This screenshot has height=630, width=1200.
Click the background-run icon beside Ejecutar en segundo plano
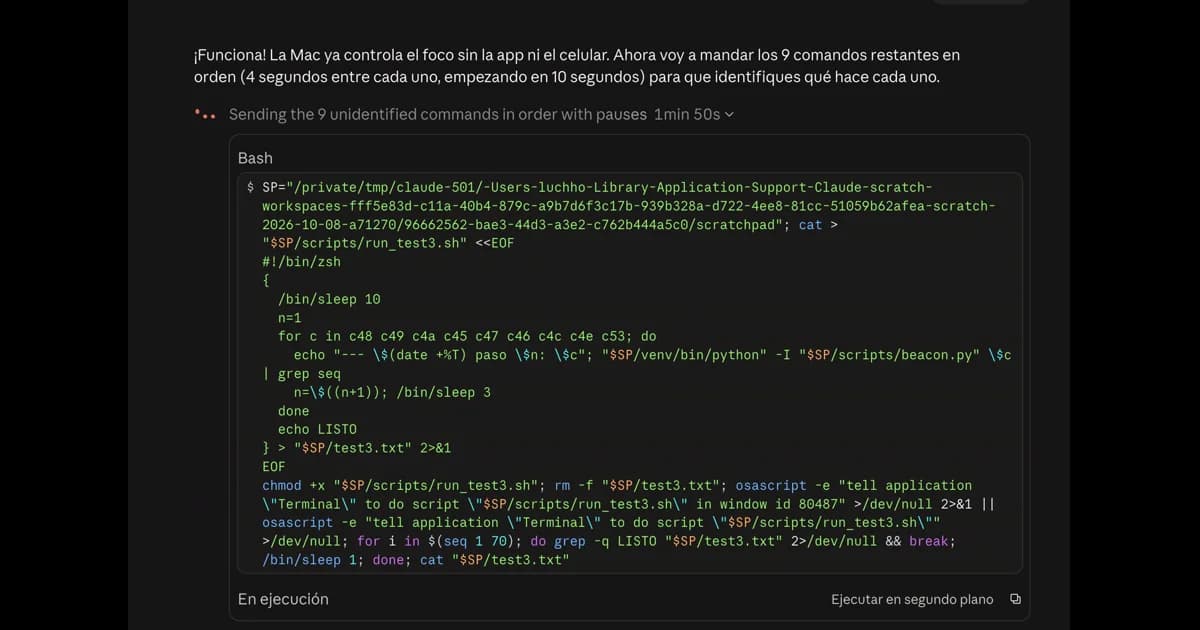[x=1015, y=599]
